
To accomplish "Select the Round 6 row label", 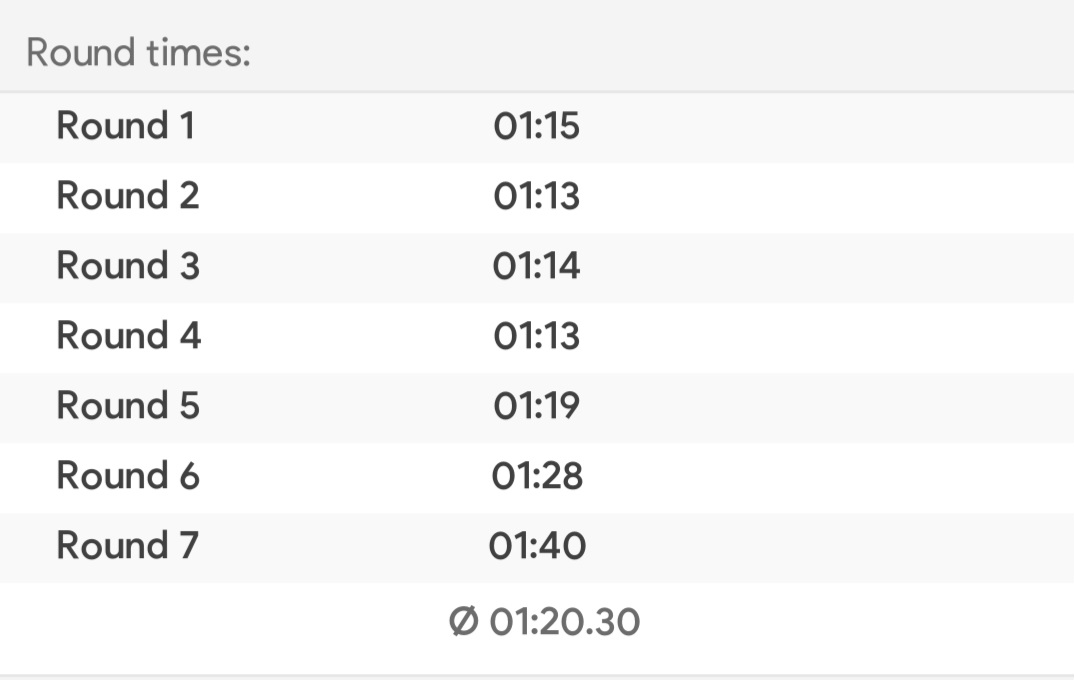I will click(128, 475).
